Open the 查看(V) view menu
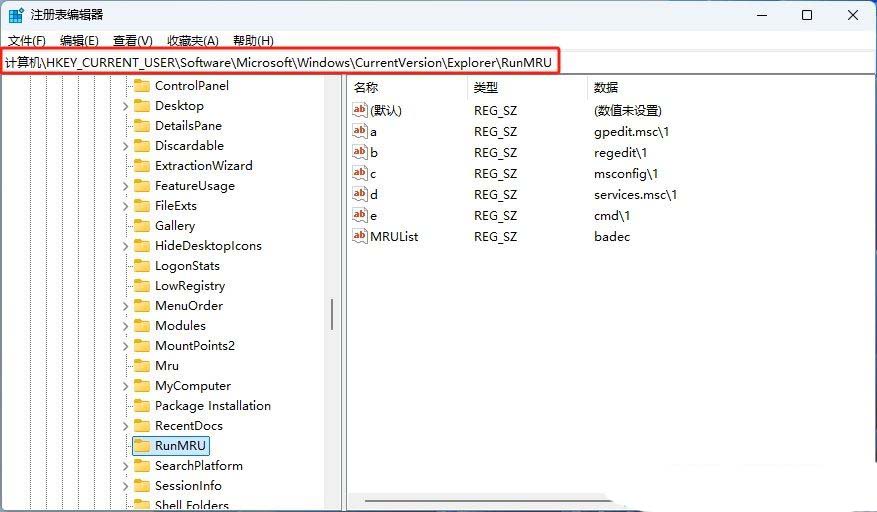 pyautogui.click(x=132, y=41)
